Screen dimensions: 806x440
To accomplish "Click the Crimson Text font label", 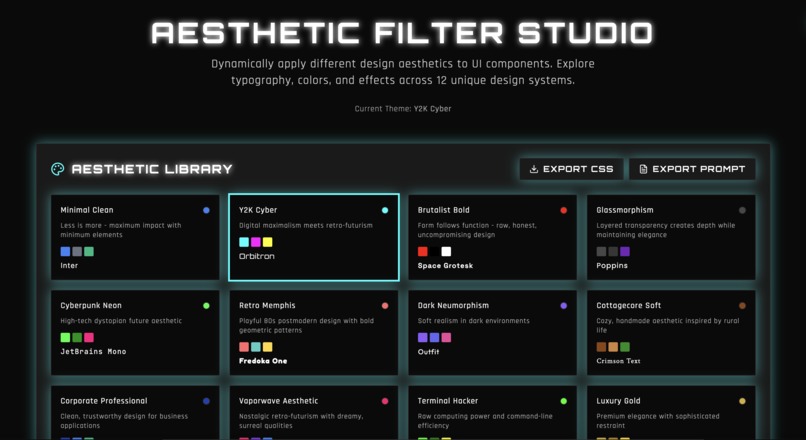I will pos(618,361).
